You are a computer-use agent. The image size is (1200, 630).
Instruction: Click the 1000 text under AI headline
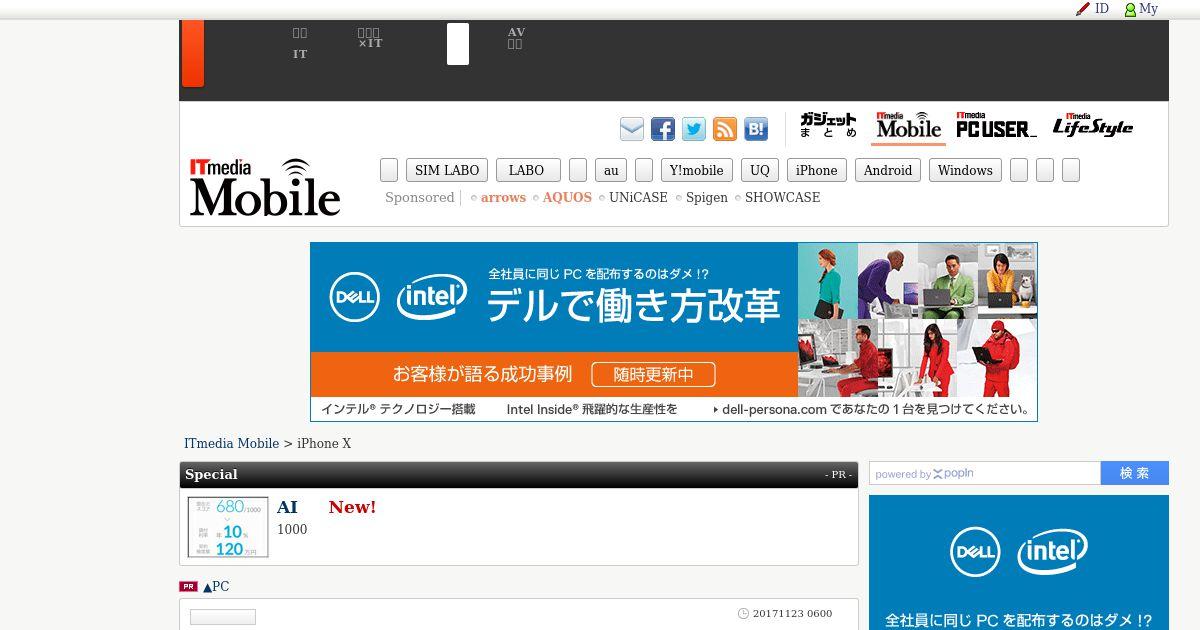pyautogui.click(x=292, y=529)
